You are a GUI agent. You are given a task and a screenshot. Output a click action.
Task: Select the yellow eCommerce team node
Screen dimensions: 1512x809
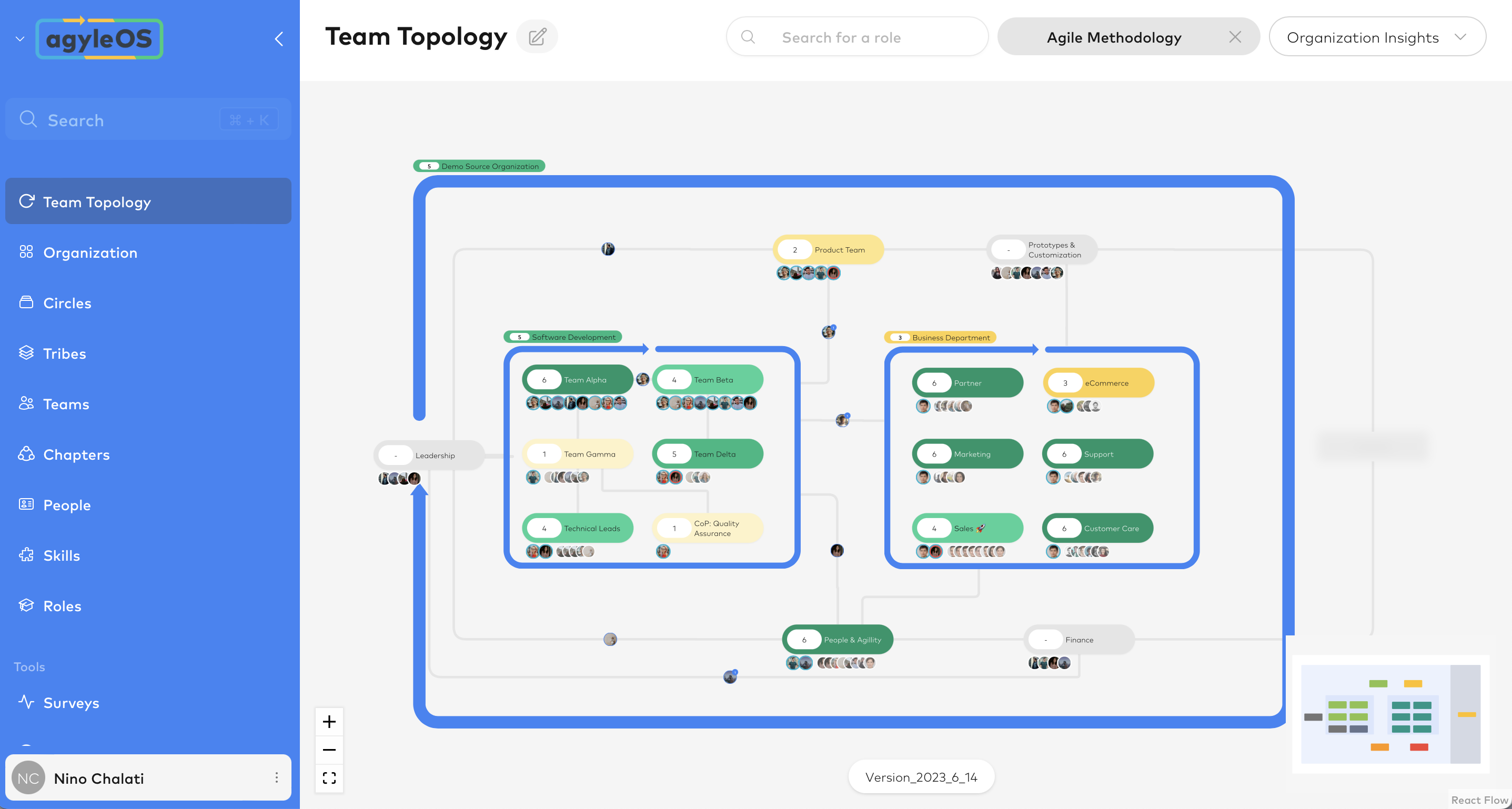pos(1098,382)
